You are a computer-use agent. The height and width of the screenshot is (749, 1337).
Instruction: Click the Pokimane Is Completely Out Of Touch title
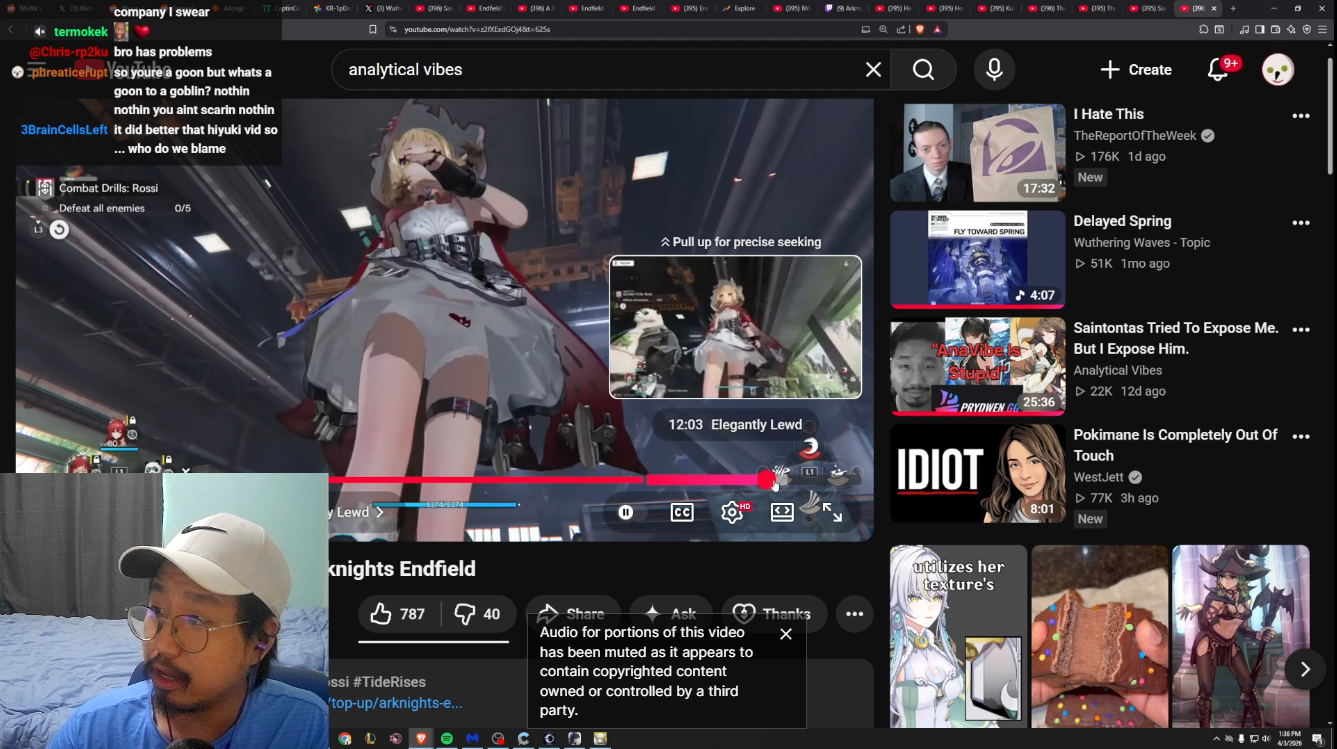pos(1175,445)
